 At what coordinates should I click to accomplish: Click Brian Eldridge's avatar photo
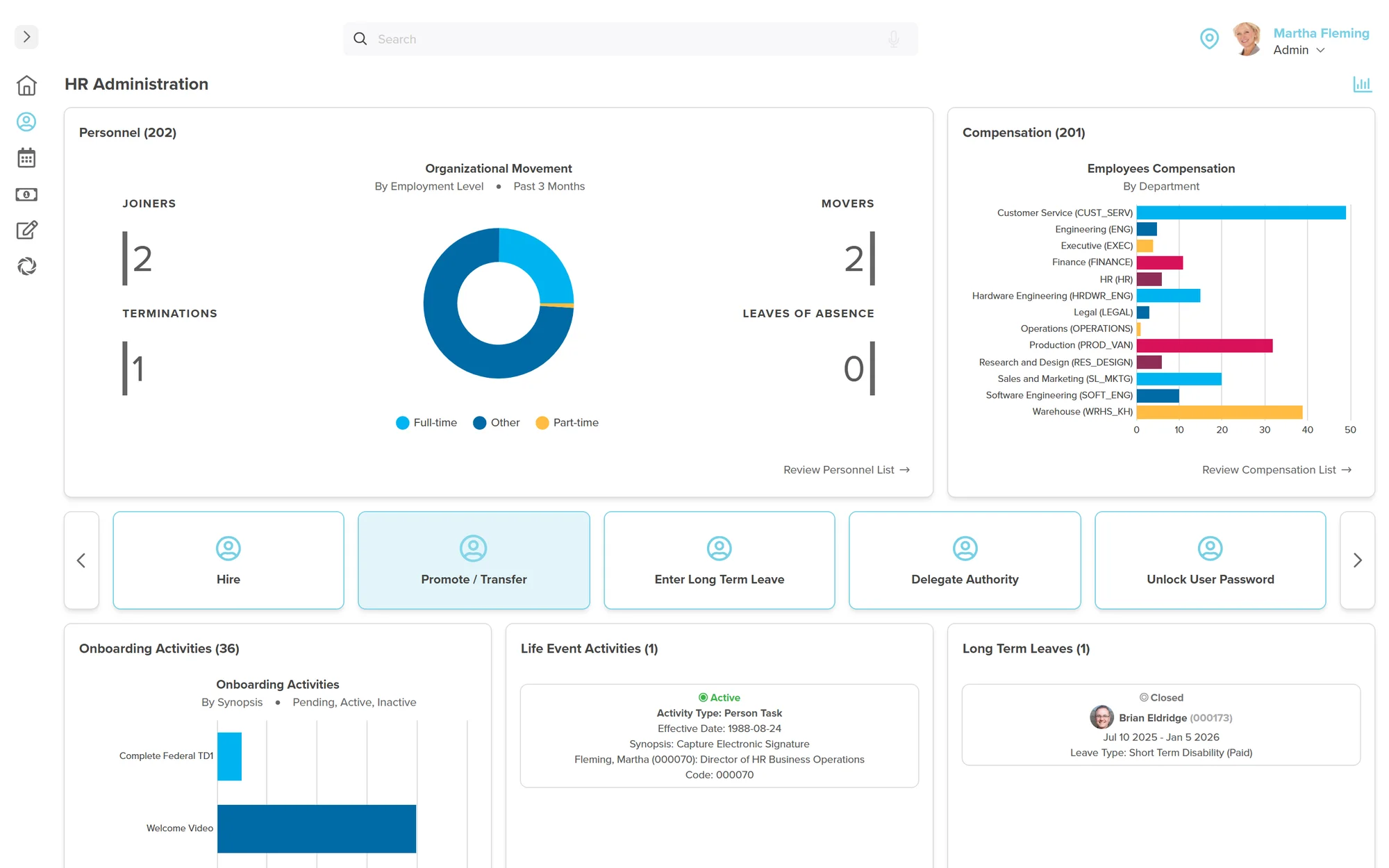[1101, 717]
